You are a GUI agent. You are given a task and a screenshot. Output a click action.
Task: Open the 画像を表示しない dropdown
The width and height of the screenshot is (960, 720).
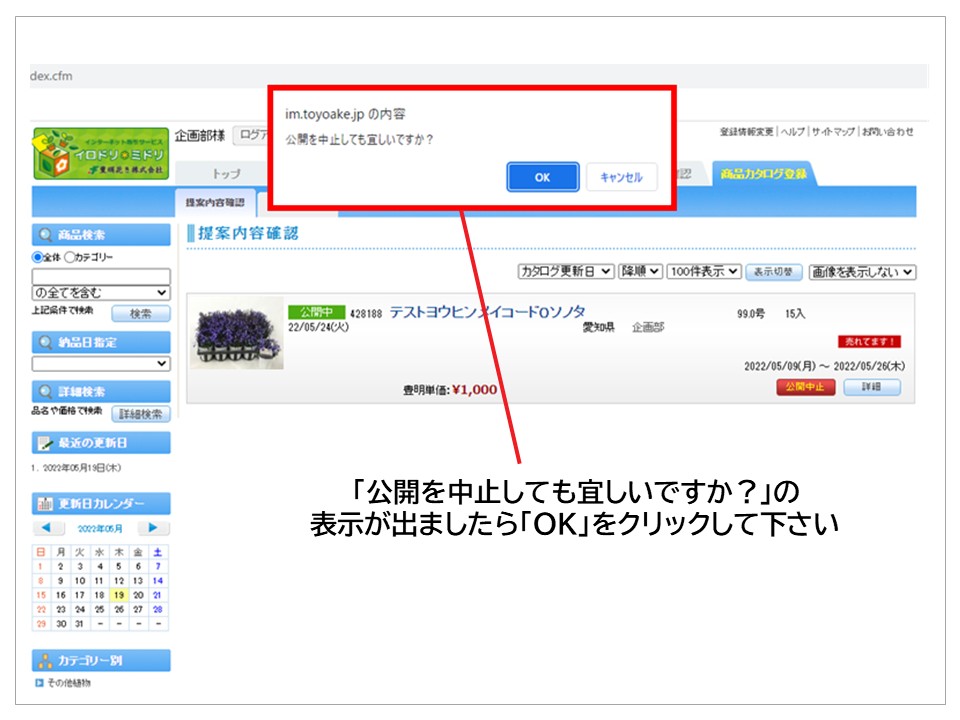click(862, 271)
